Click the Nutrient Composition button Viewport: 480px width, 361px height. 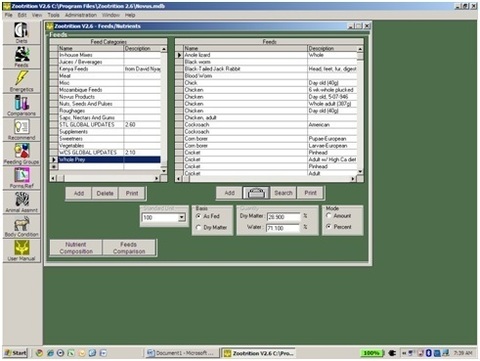tap(76, 248)
